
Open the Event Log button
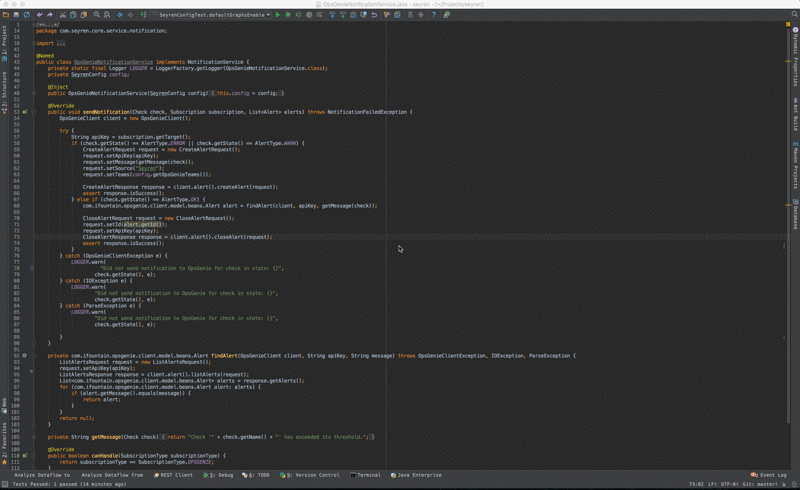pos(770,475)
